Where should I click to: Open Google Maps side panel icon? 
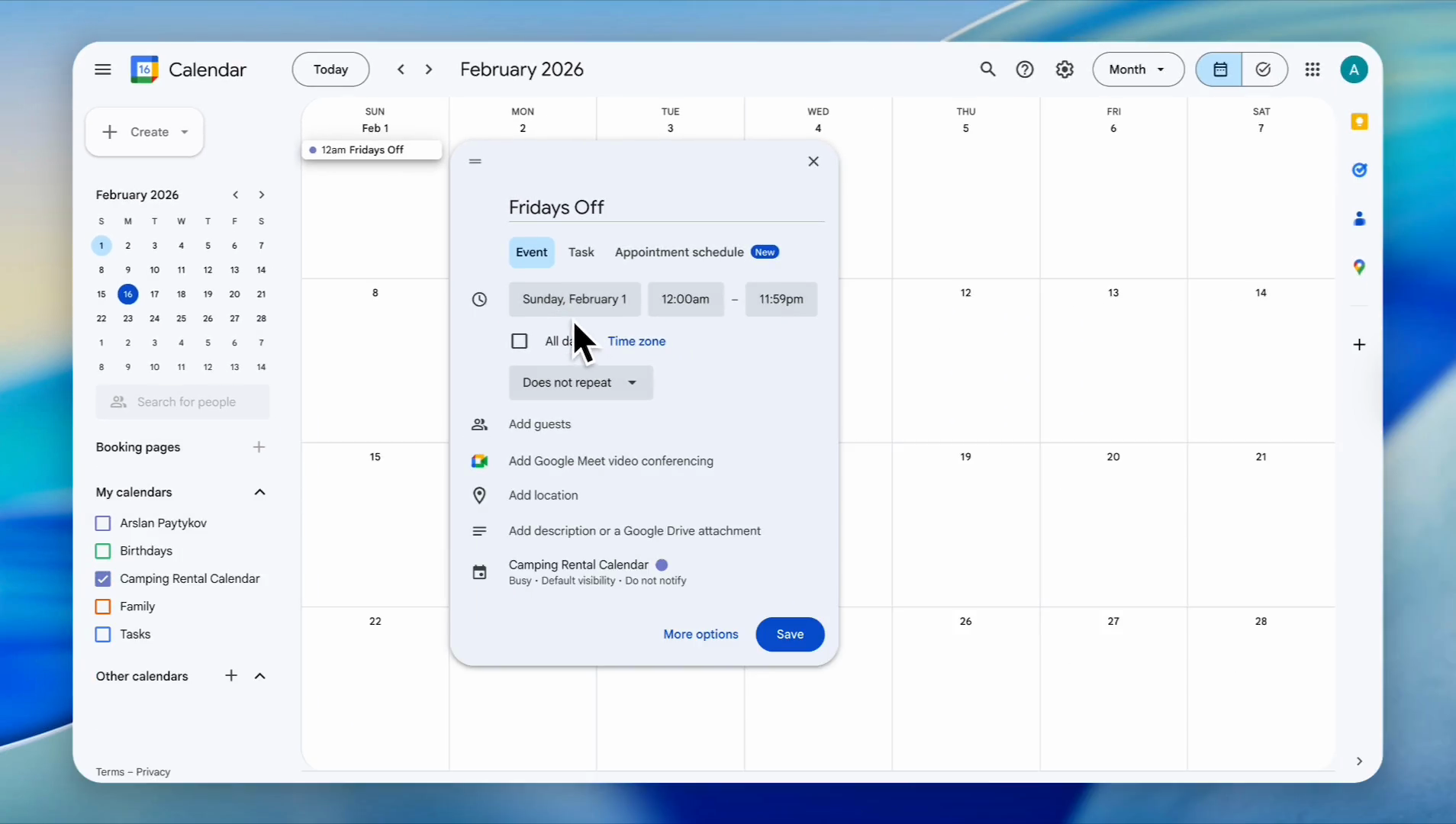coord(1359,267)
